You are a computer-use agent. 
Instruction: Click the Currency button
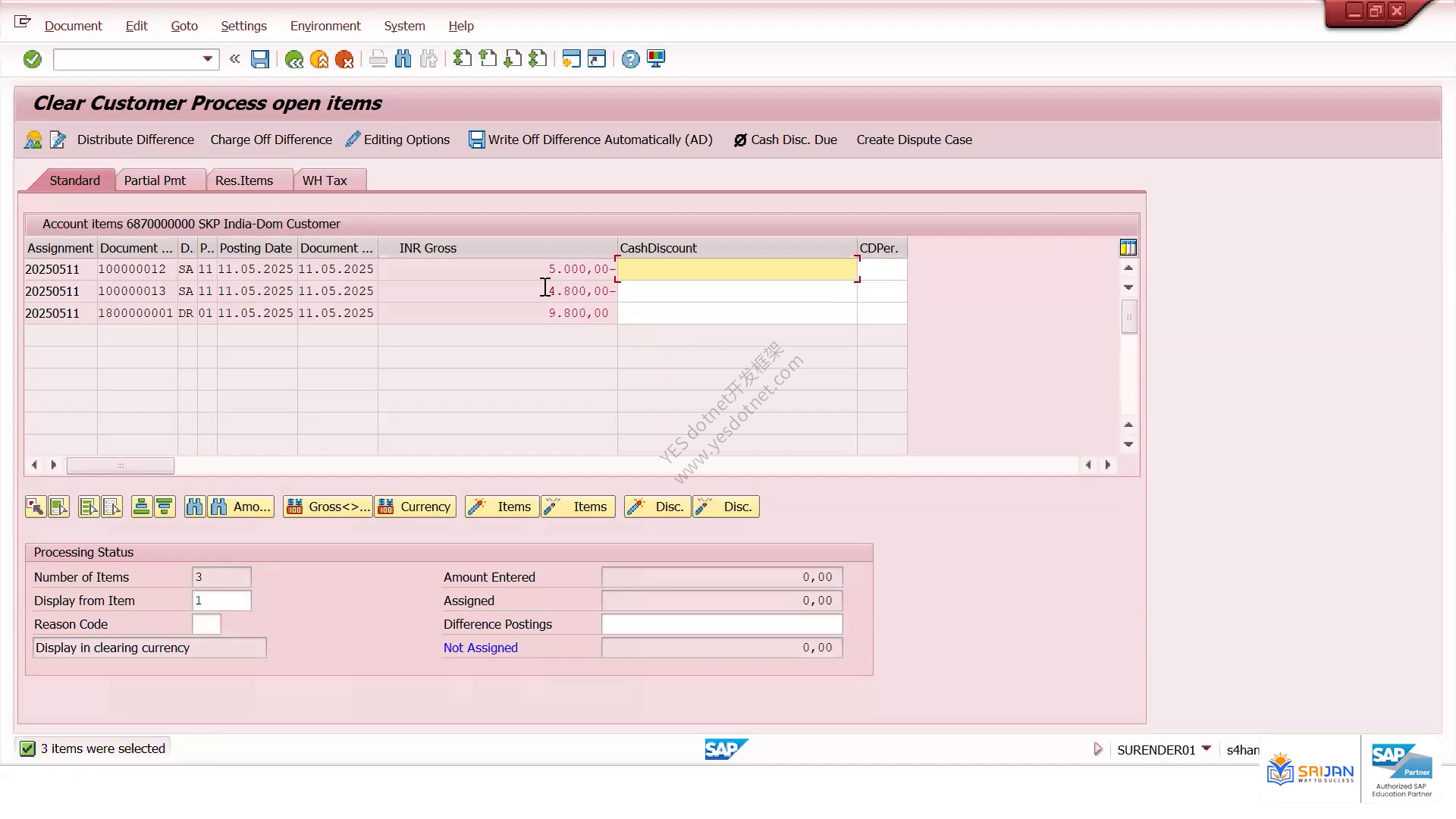coord(416,507)
